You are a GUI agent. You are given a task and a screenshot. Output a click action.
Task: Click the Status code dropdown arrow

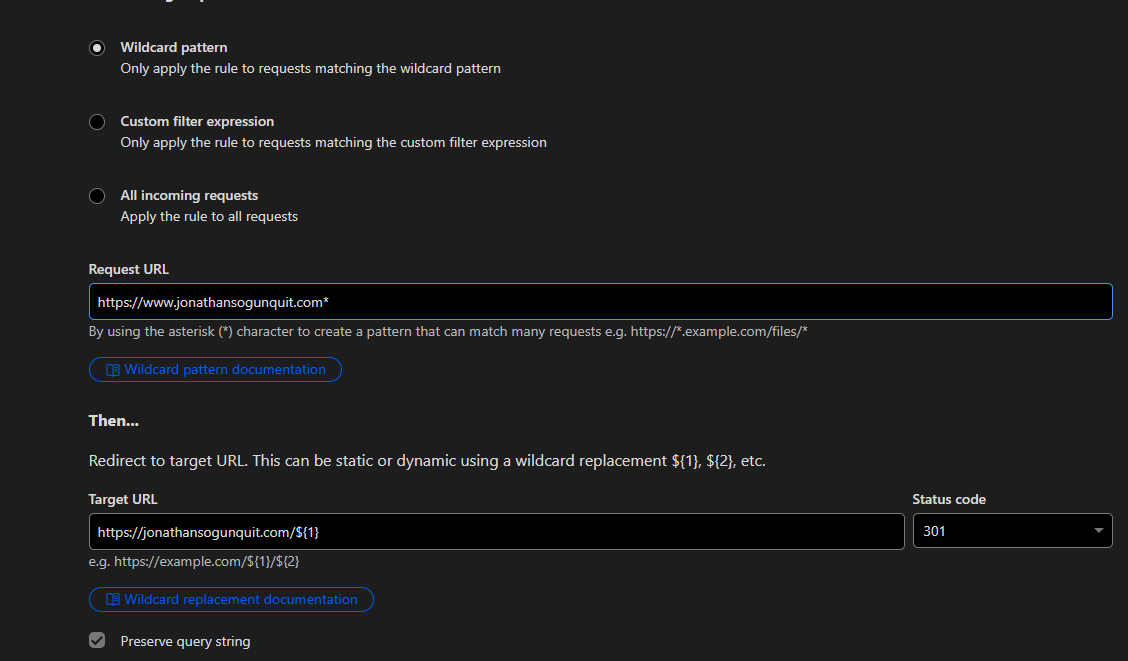(x=1099, y=531)
